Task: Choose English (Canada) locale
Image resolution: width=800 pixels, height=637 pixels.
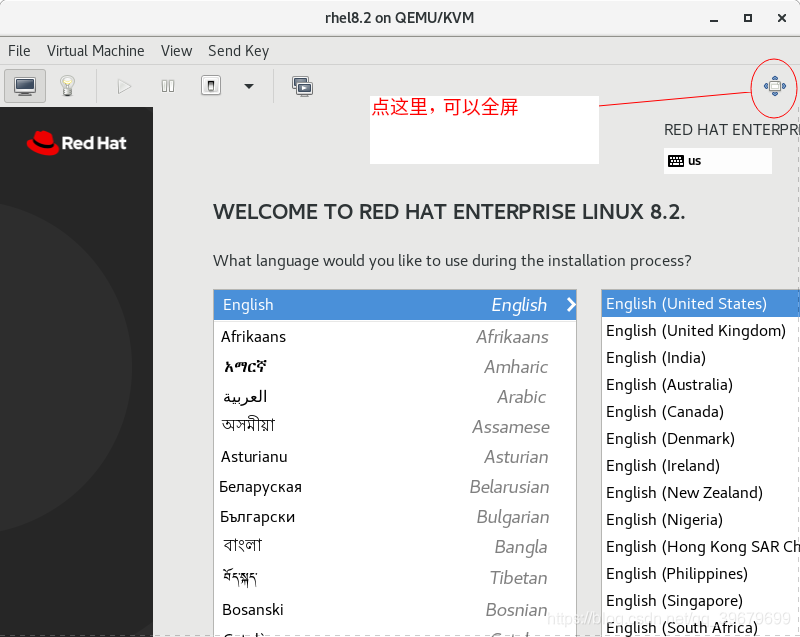Action: coord(701,412)
